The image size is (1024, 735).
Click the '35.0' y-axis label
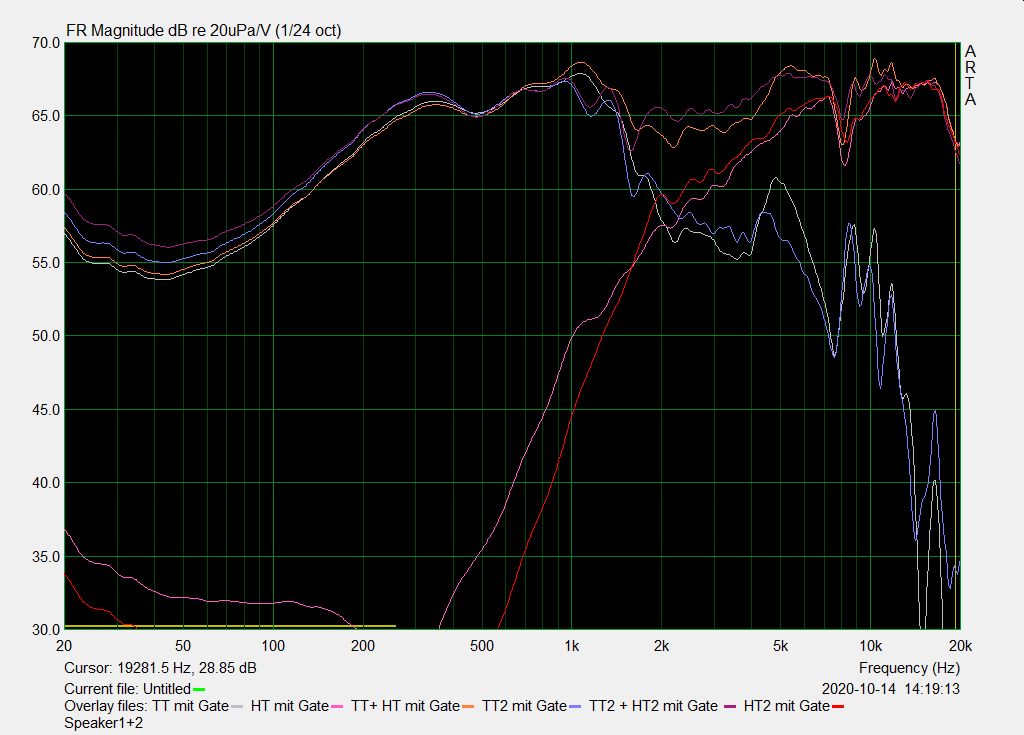point(46,557)
